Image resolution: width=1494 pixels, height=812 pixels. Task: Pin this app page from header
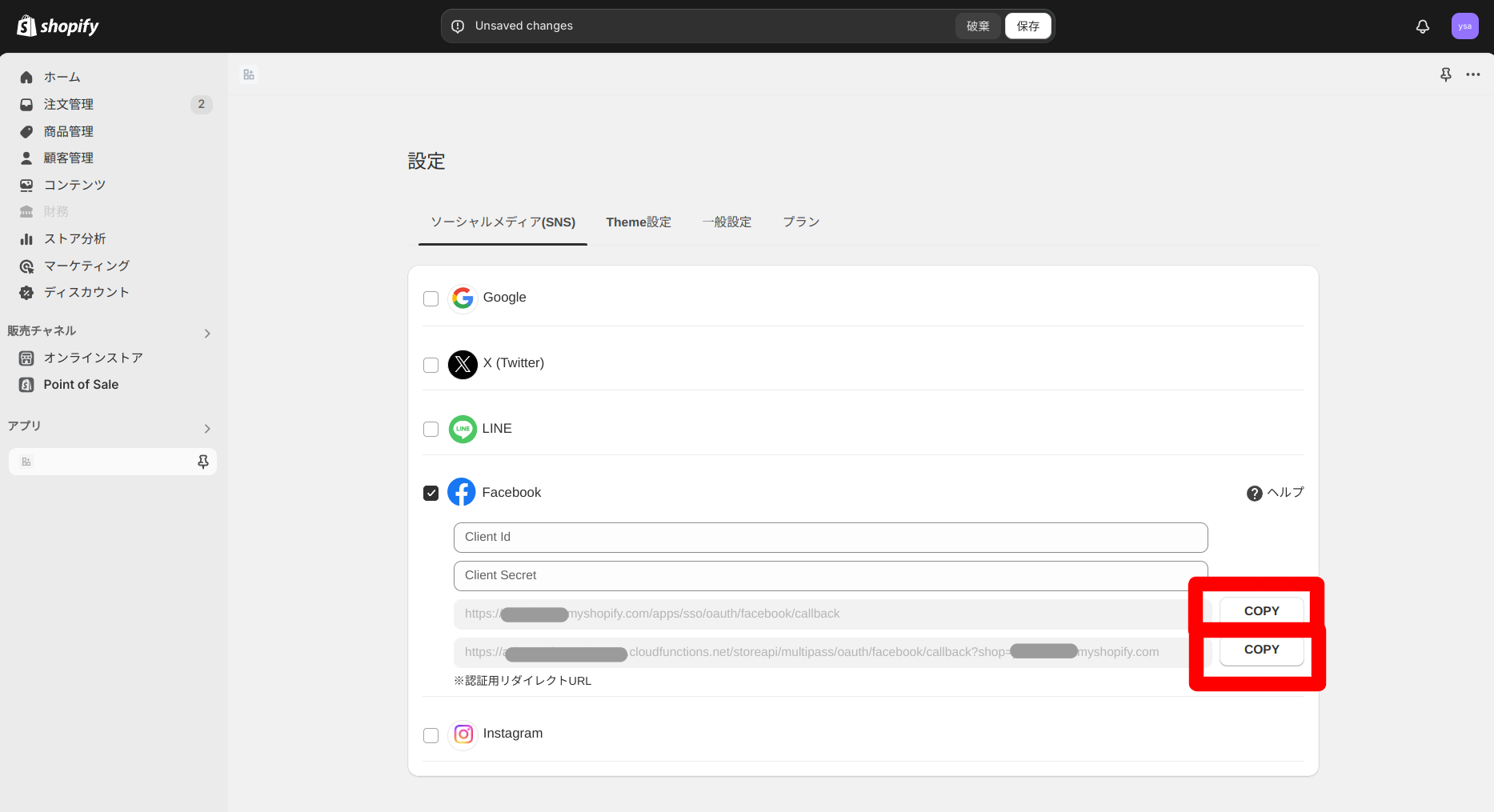(x=1446, y=74)
